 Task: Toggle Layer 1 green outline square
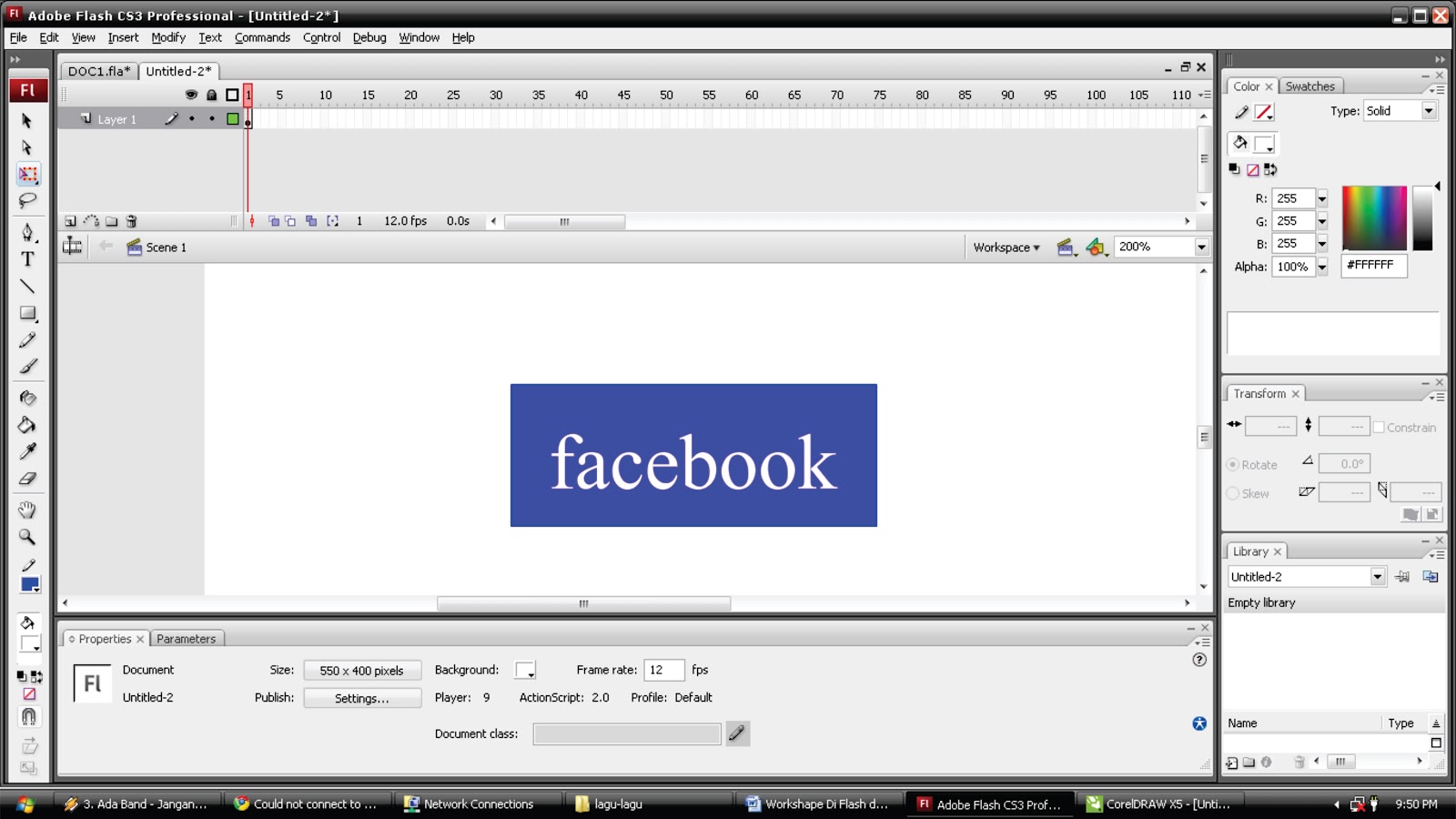click(233, 119)
